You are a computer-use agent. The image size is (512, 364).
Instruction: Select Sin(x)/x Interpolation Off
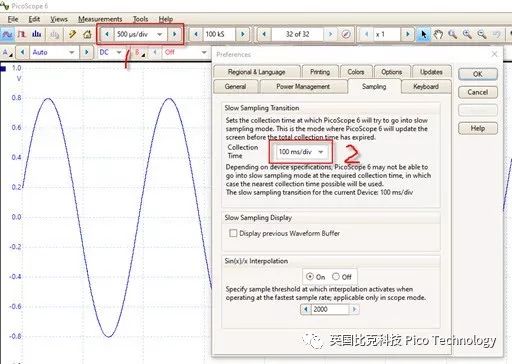[x=336, y=277]
